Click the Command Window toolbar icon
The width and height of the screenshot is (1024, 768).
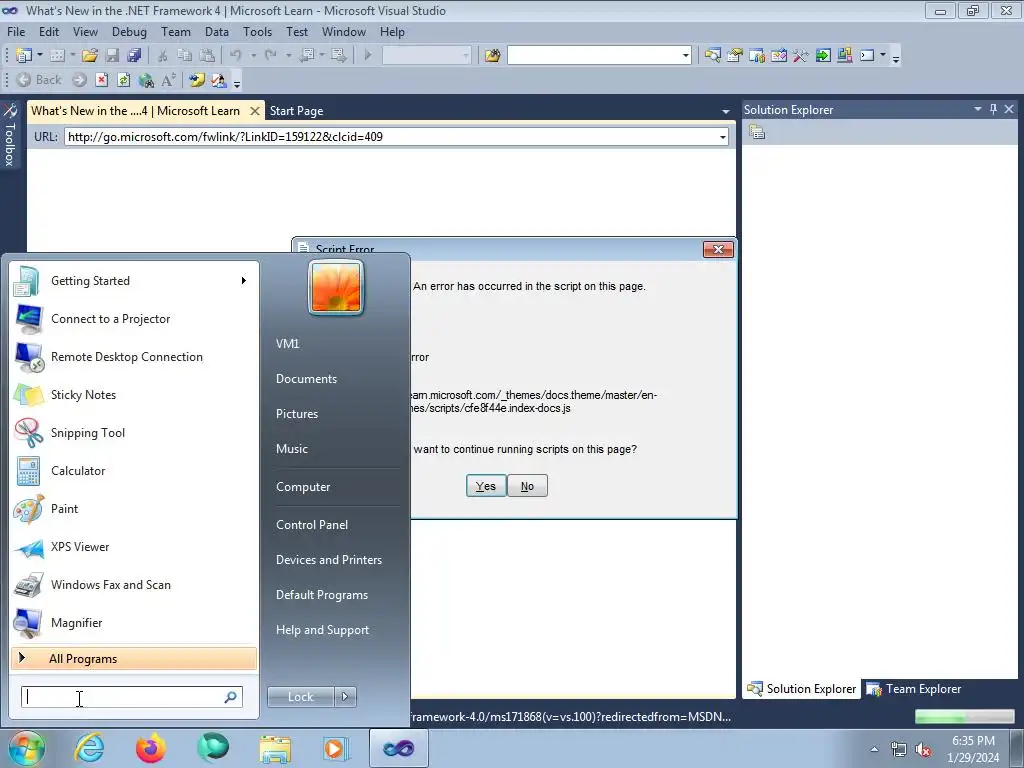pyautogui.click(x=867, y=56)
